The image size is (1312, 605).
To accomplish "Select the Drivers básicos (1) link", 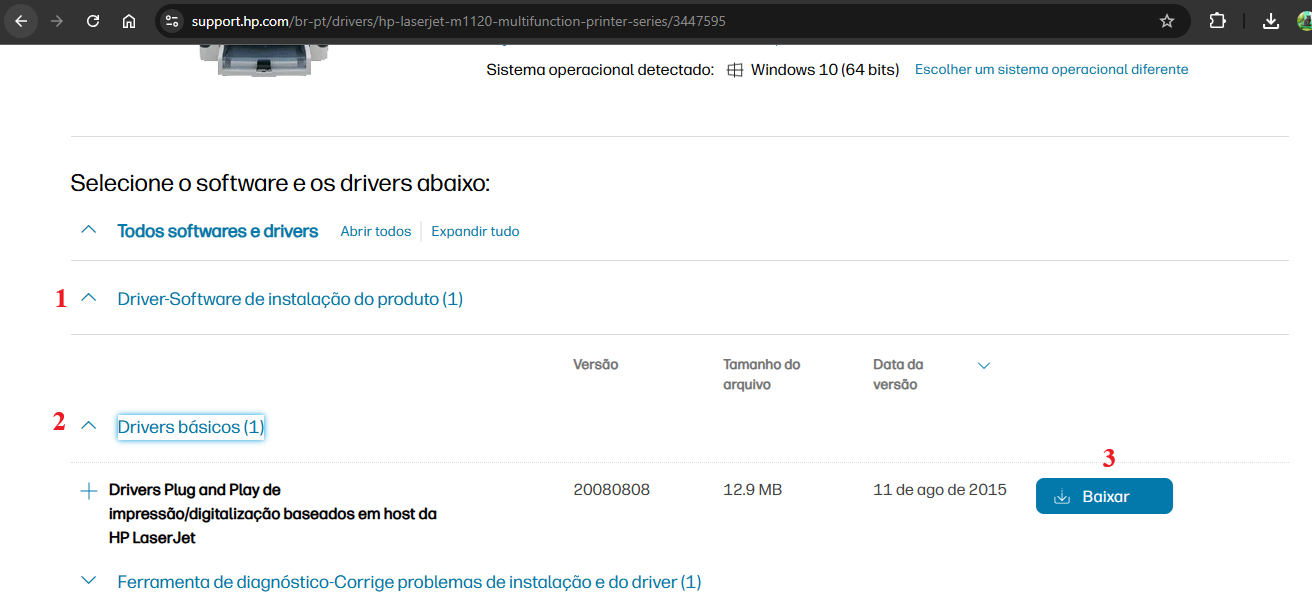I will tap(191, 427).
